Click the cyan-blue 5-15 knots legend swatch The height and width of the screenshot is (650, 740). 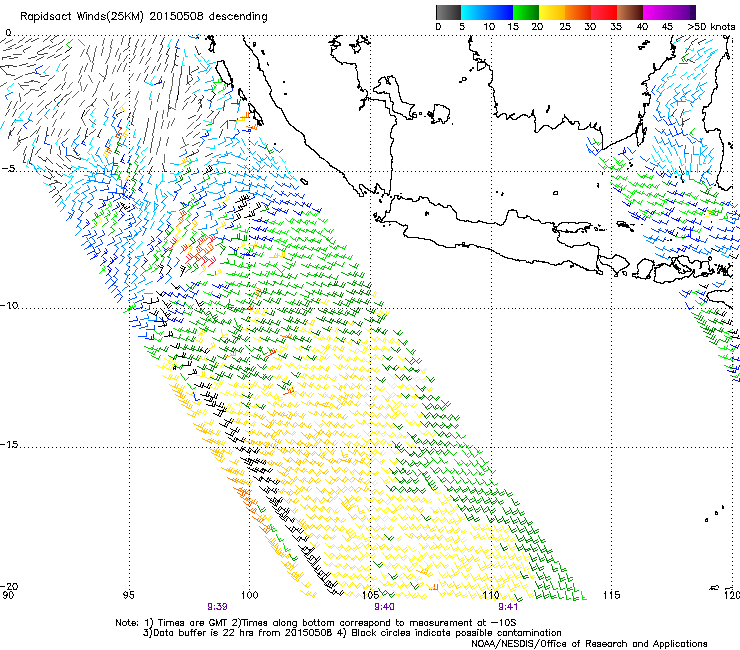pyautogui.click(x=487, y=12)
